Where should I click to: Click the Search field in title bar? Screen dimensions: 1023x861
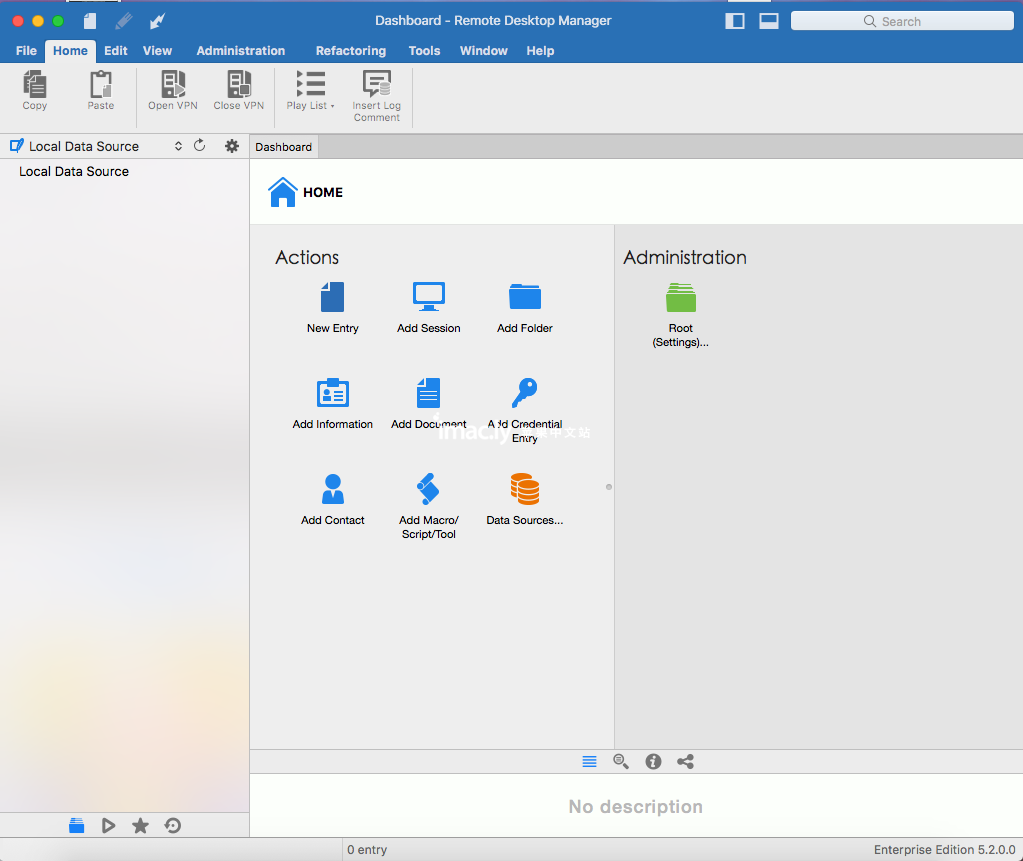coord(902,21)
